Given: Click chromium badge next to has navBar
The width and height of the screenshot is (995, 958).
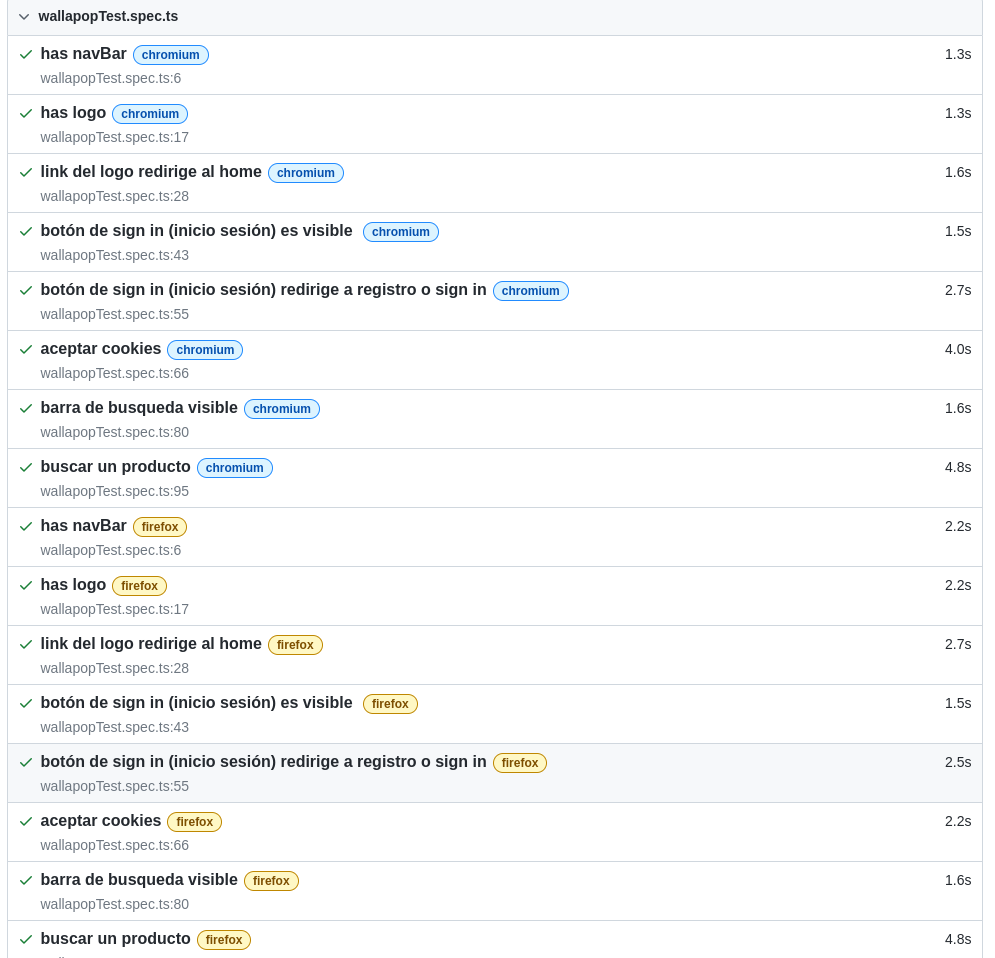Looking at the screenshot, I should coord(171,55).
